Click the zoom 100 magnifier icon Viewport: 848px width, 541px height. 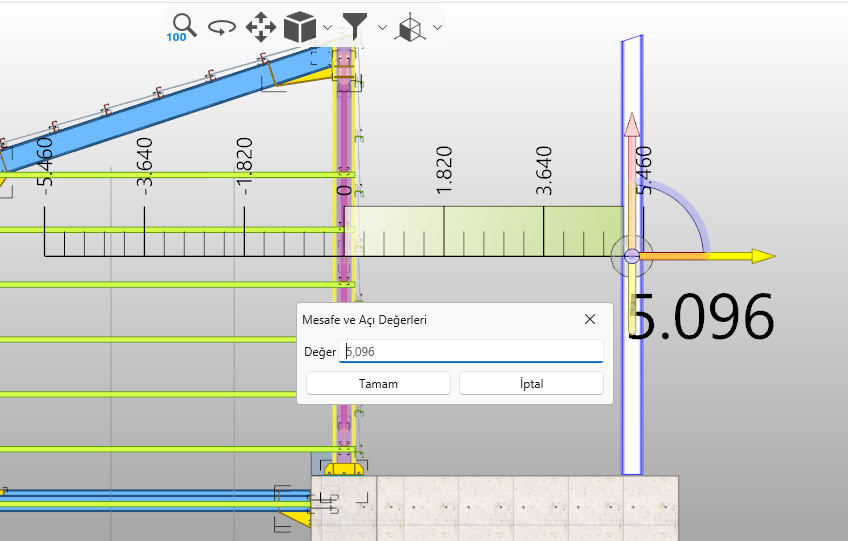(182, 26)
